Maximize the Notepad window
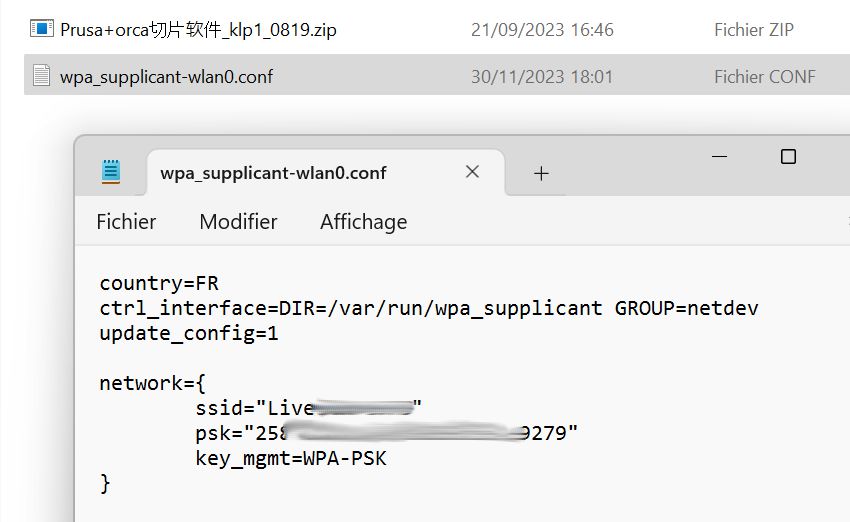The image size is (850, 522). pos(788,157)
